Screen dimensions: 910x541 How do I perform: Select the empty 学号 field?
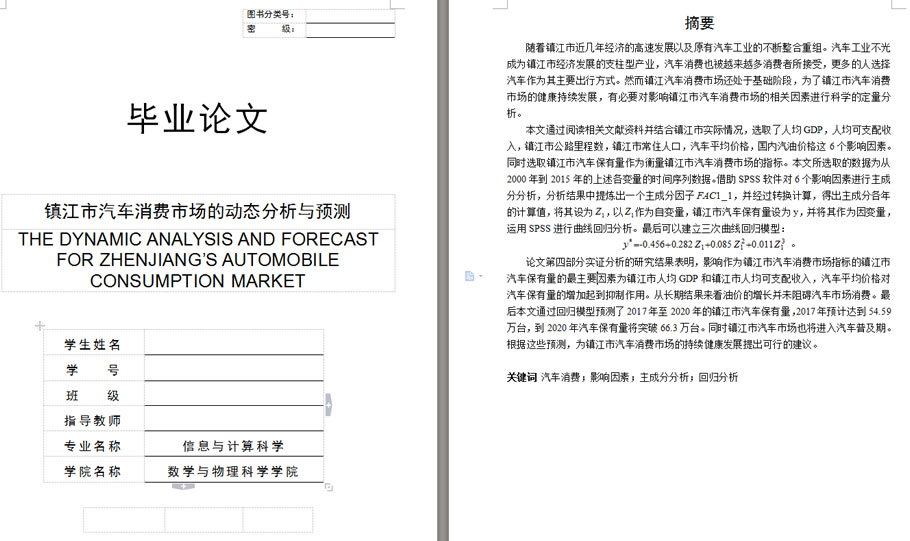pos(234,370)
